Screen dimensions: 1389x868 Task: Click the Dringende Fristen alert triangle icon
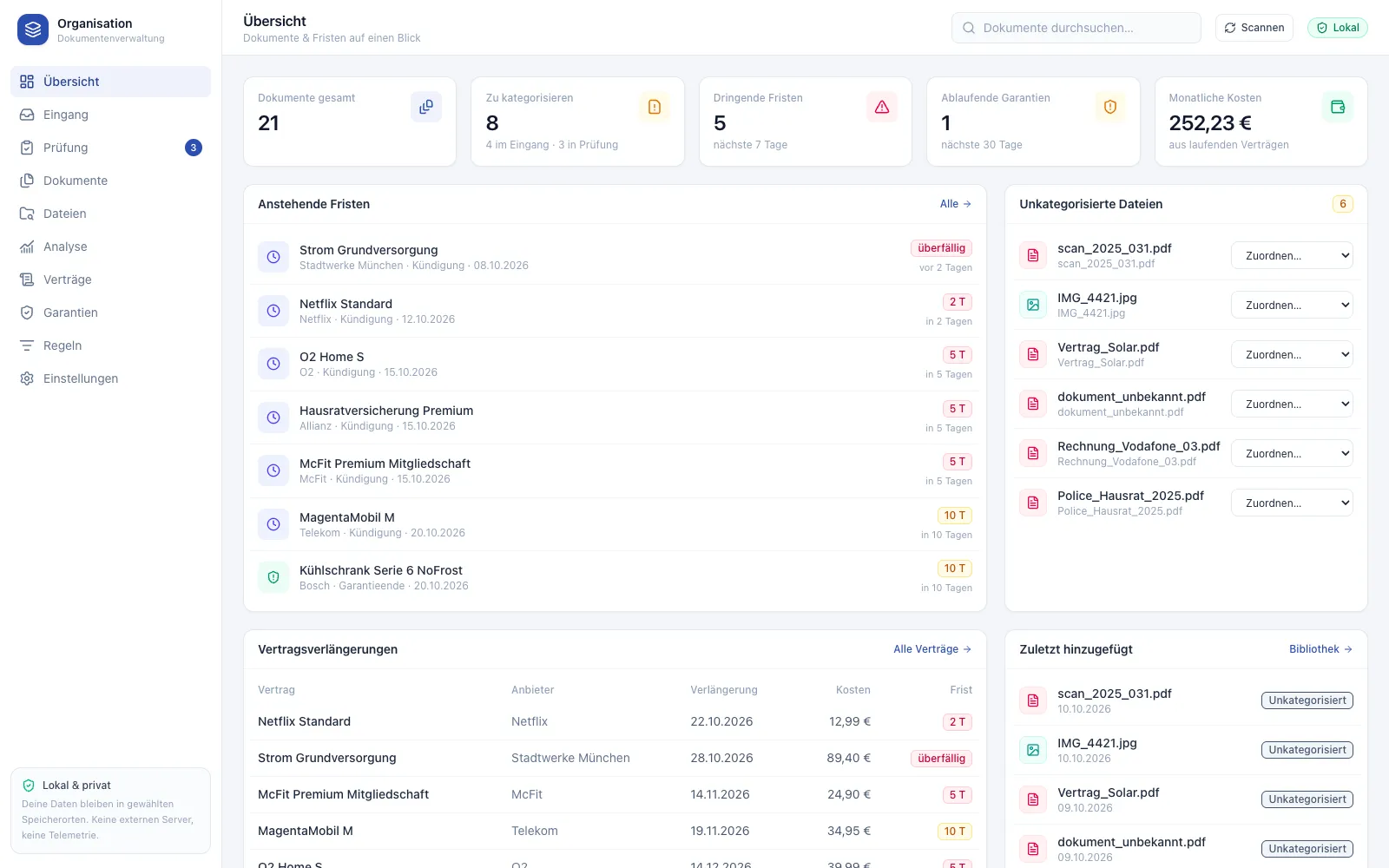point(882,107)
